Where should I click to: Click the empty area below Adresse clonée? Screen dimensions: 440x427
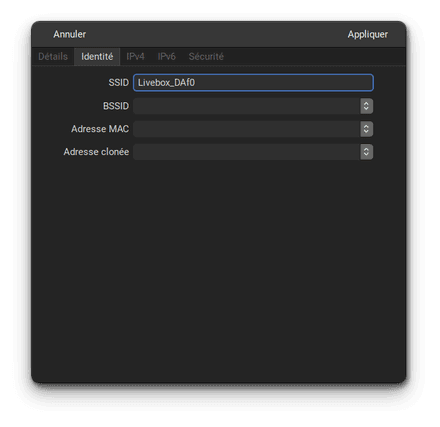pyautogui.click(x=219, y=270)
